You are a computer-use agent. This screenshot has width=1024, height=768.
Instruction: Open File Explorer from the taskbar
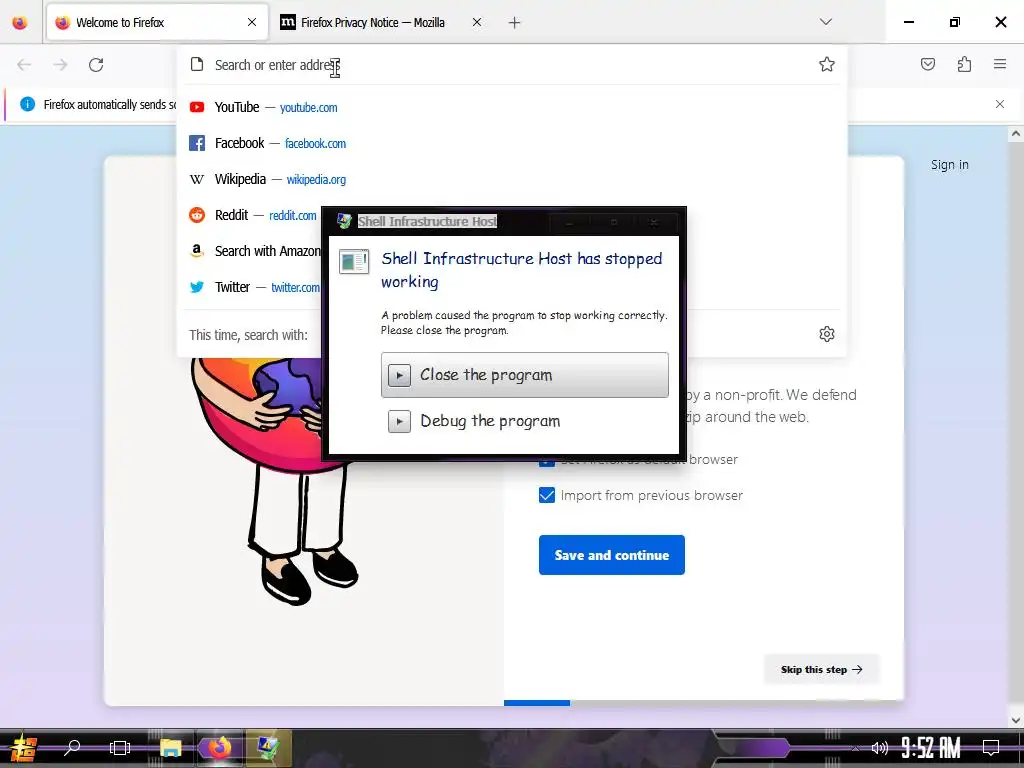170,748
